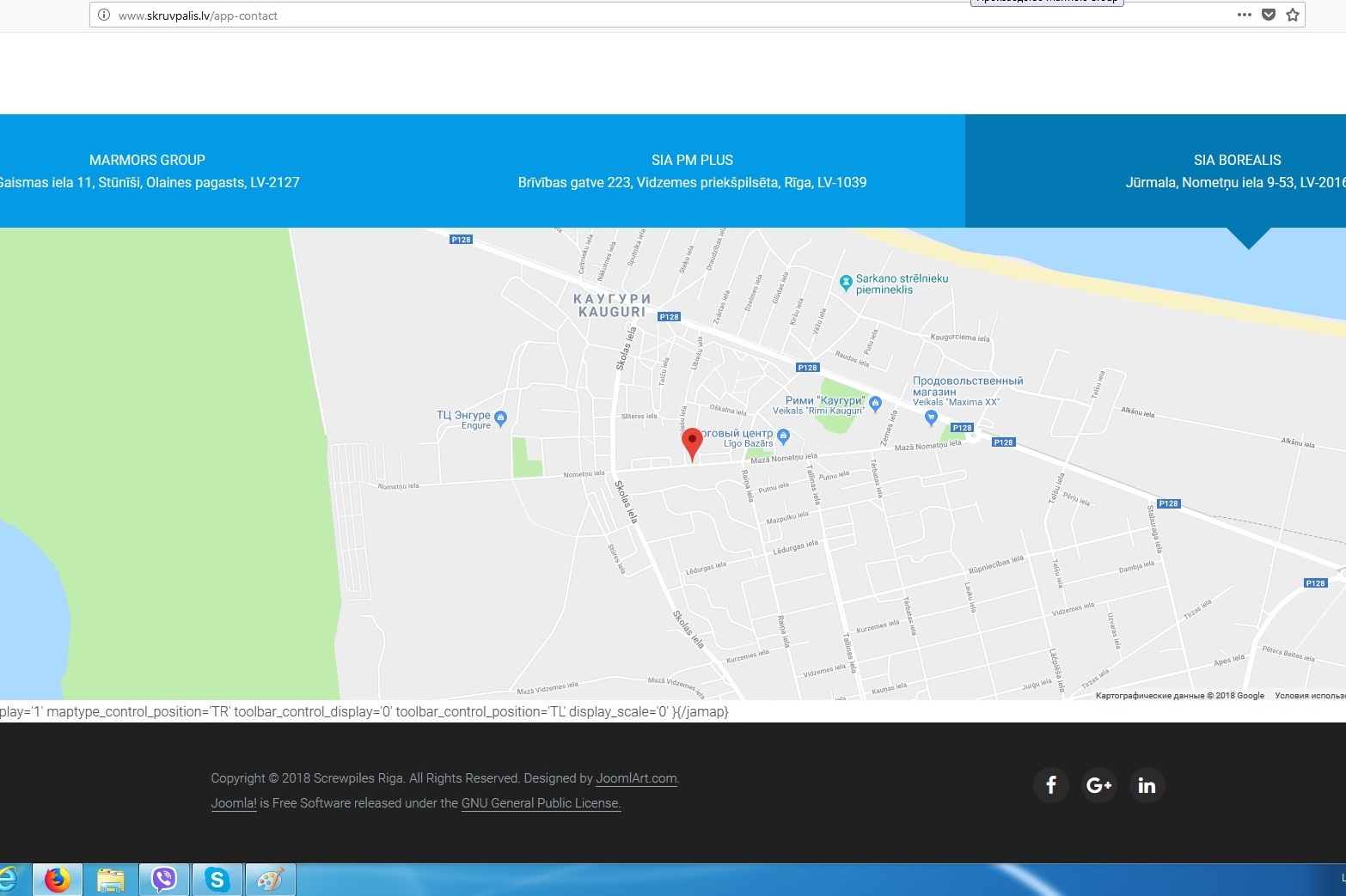
Task: Click the Pētera Beltes iela label
Action: coord(1288,654)
